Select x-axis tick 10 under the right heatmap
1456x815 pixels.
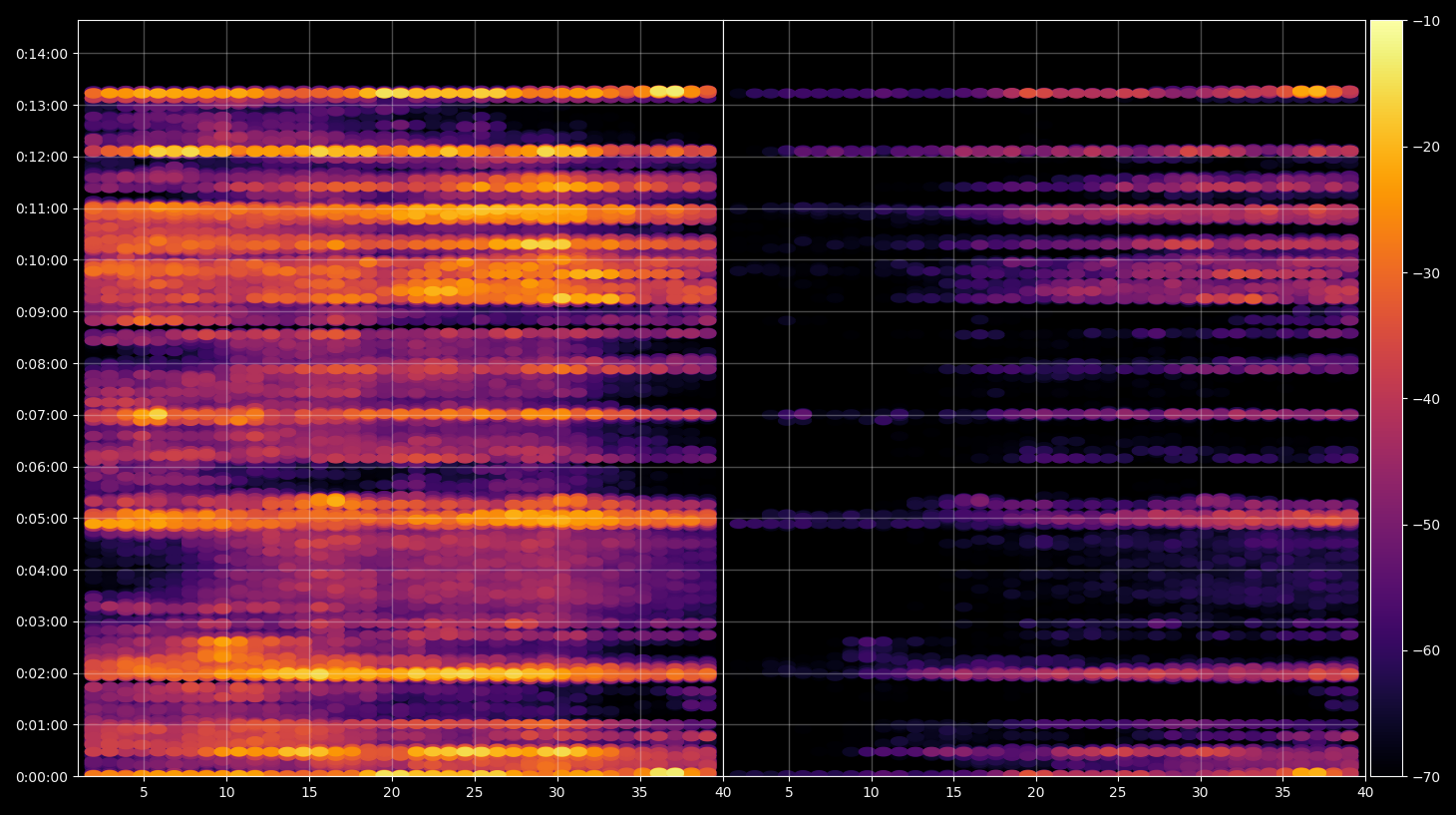coord(872,793)
